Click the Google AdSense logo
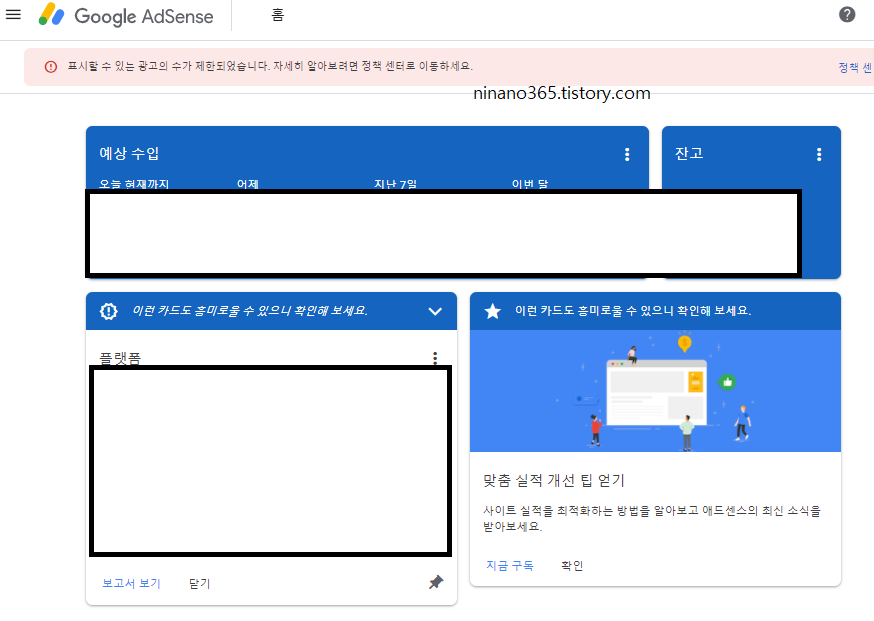The image size is (874, 621). click(x=126, y=16)
